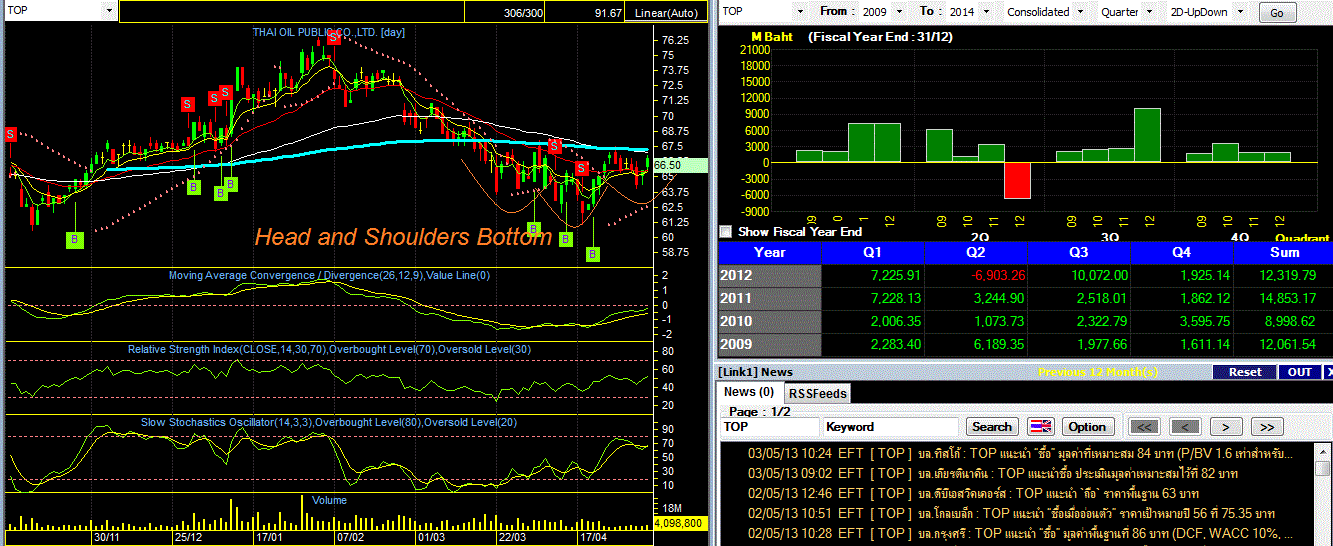Image resolution: width=1333 pixels, height=546 pixels.
Task: Select the 2010 year row label
Action: pos(769,322)
